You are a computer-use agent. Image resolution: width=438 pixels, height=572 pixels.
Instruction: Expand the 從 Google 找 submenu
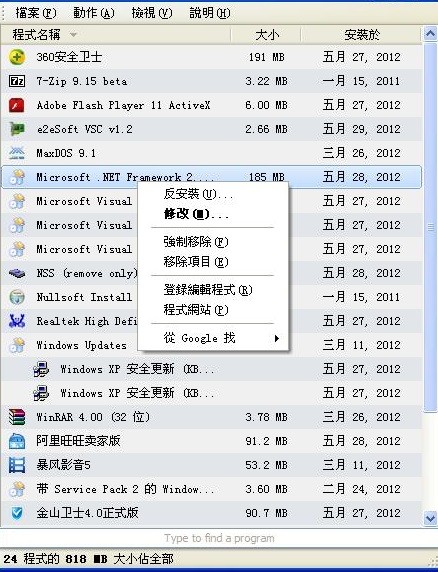tap(213, 338)
